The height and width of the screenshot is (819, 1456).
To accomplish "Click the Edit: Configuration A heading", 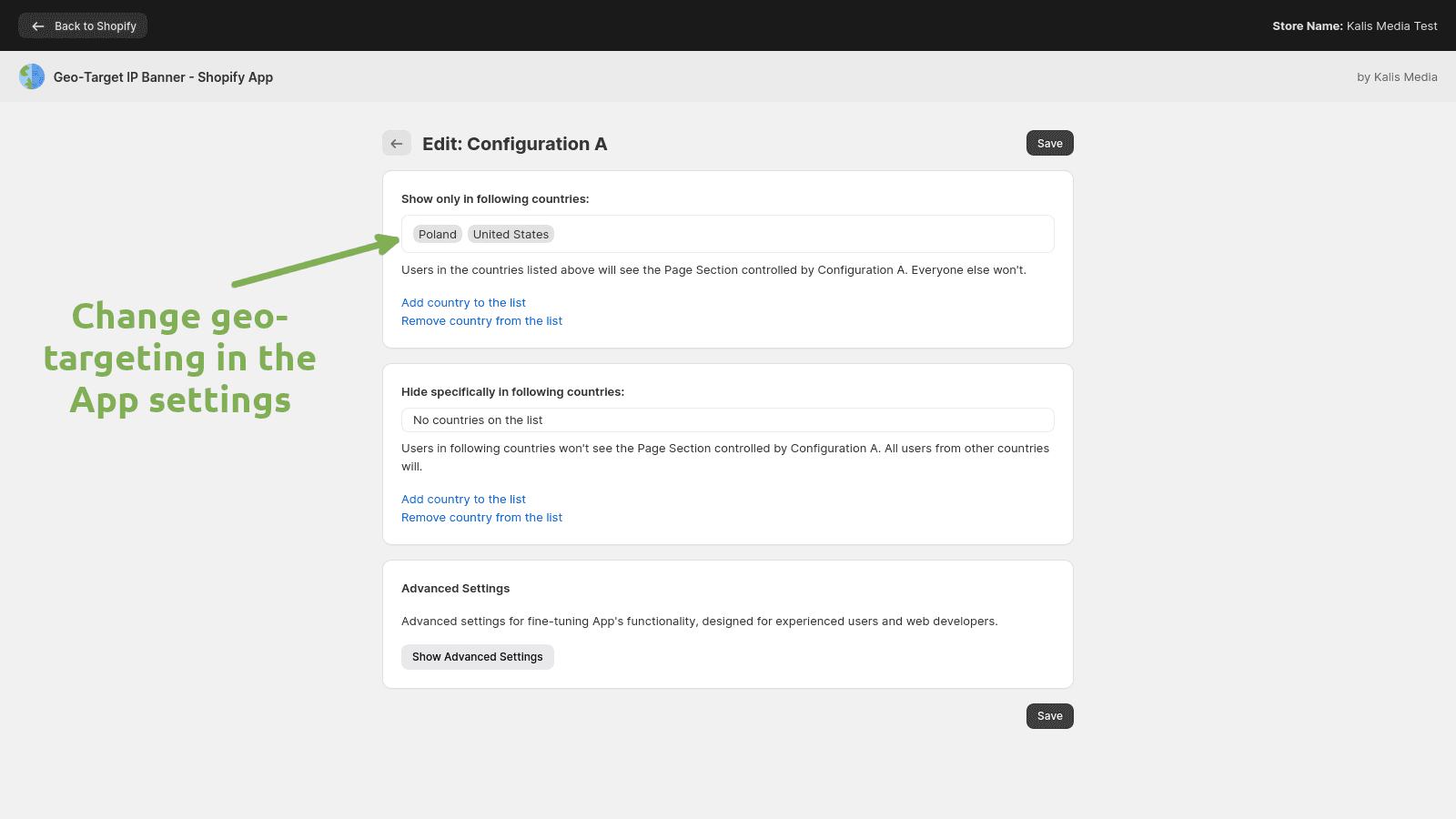I will (514, 144).
